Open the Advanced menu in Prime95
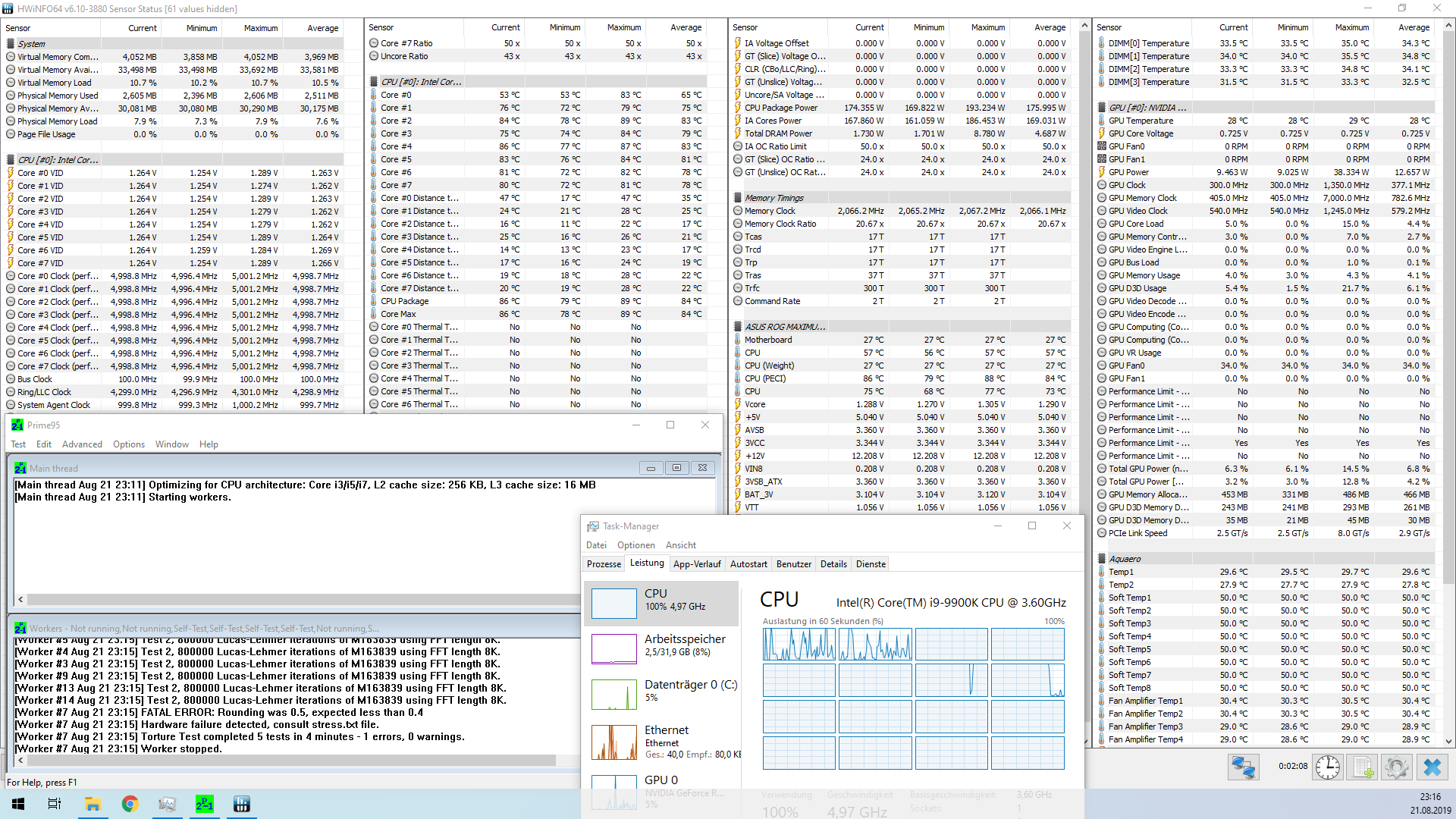The image size is (1456, 819). coord(82,444)
